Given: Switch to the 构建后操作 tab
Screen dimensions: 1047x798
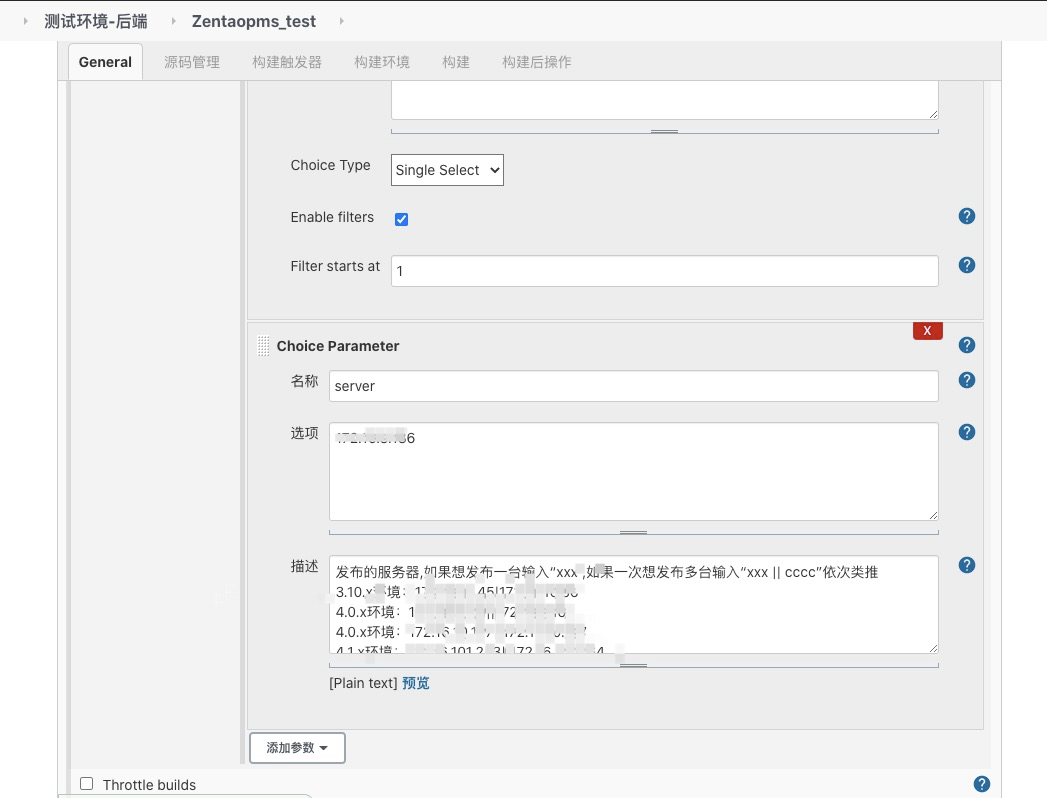Looking at the screenshot, I should click(537, 62).
